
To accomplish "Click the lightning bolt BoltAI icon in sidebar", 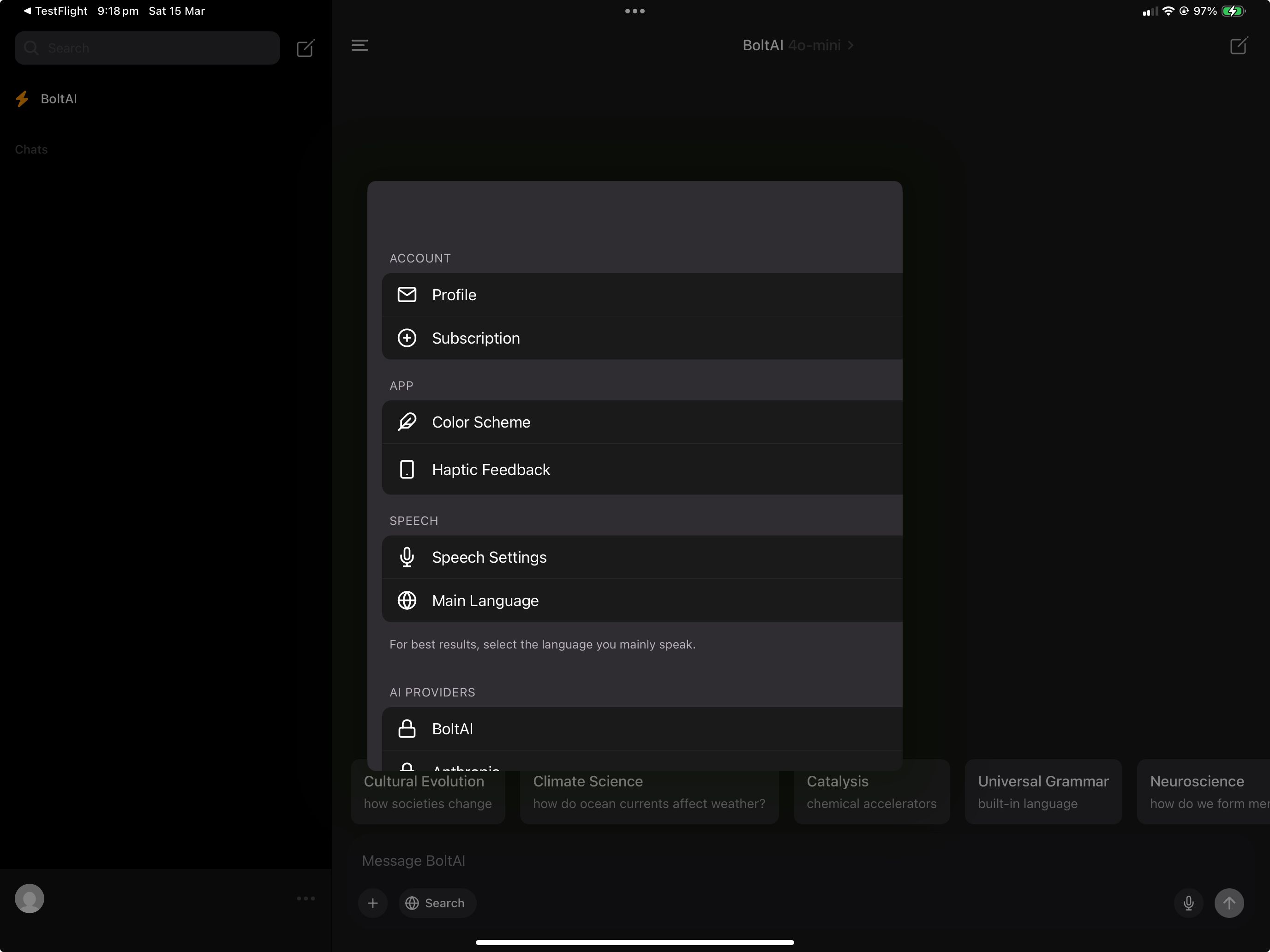I will 23,99.
